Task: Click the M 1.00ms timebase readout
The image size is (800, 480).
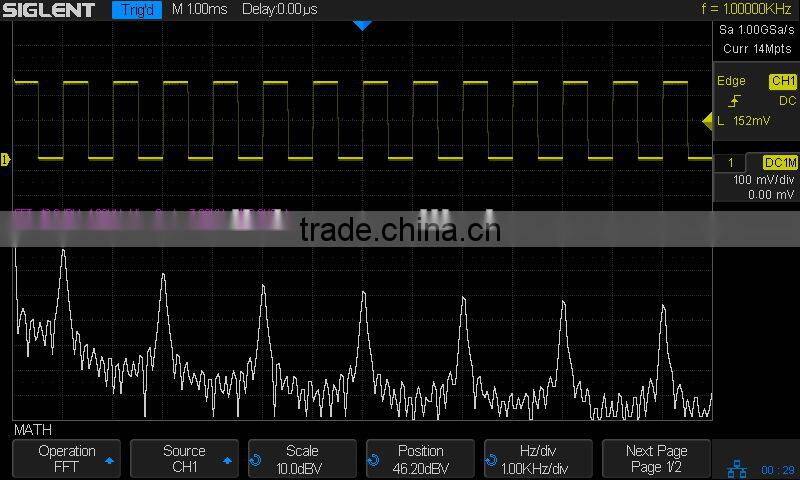Action: point(199,10)
